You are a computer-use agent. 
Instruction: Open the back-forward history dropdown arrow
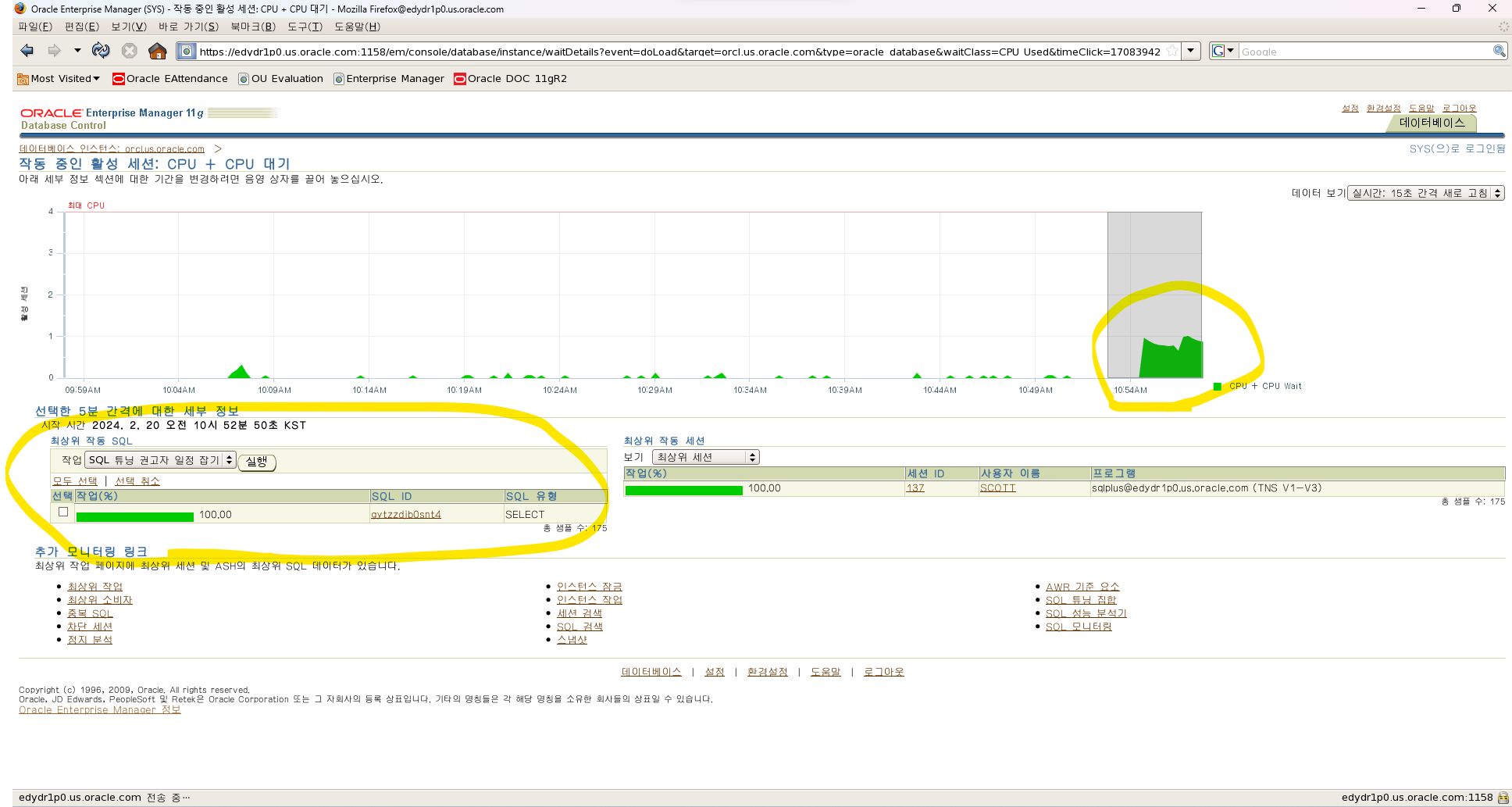(x=77, y=51)
